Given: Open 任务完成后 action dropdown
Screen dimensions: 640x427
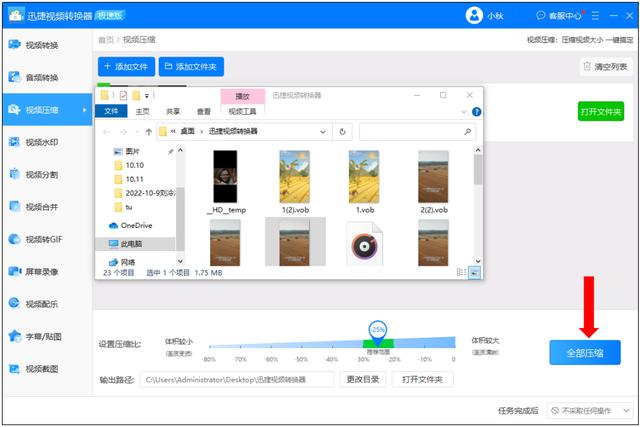Looking at the screenshot, I should click(x=589, y=411).
